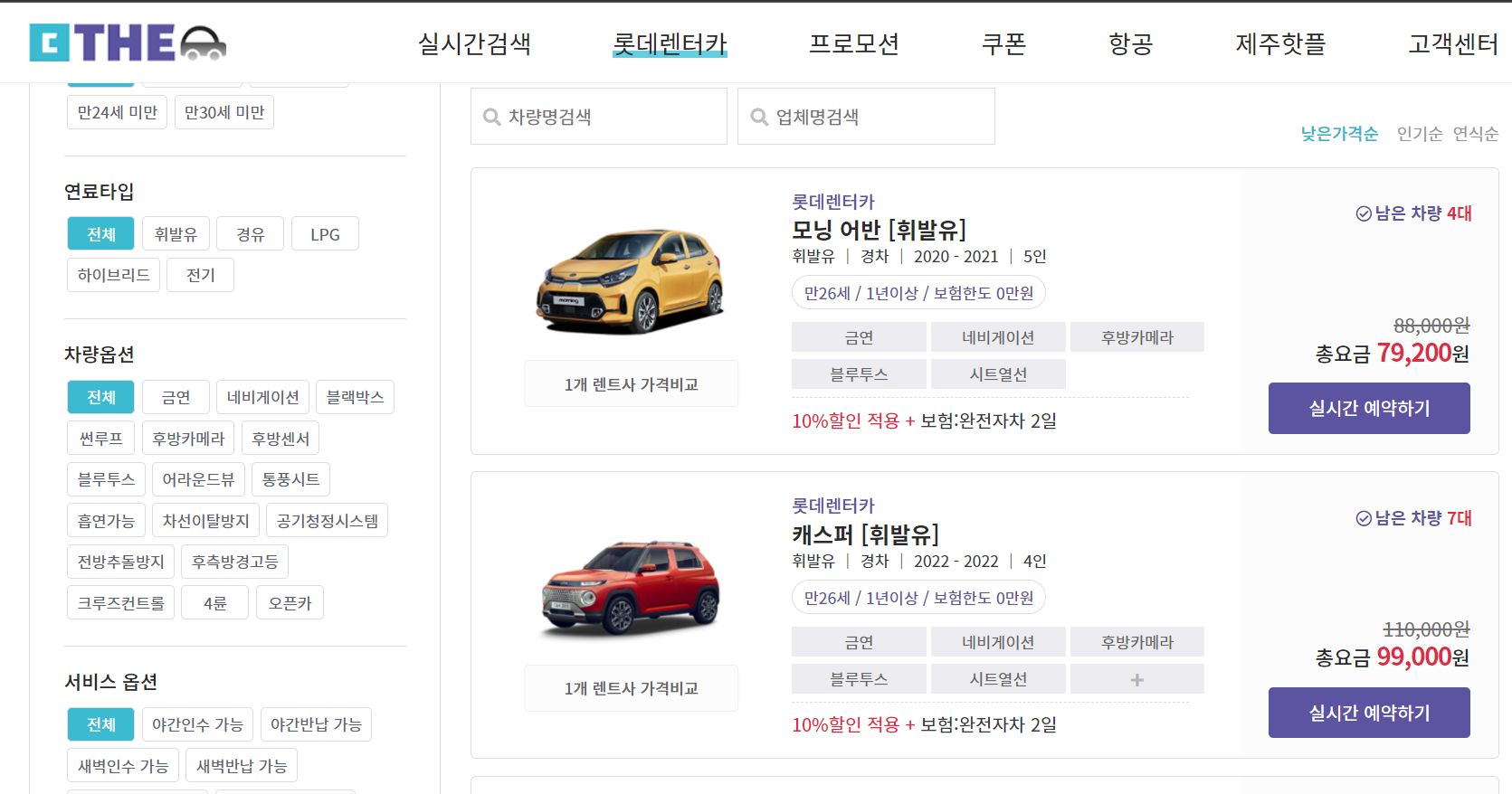Focus the 업체명검색 input
The width and height of the screenshot is (1512, 794).
point(866,116)
